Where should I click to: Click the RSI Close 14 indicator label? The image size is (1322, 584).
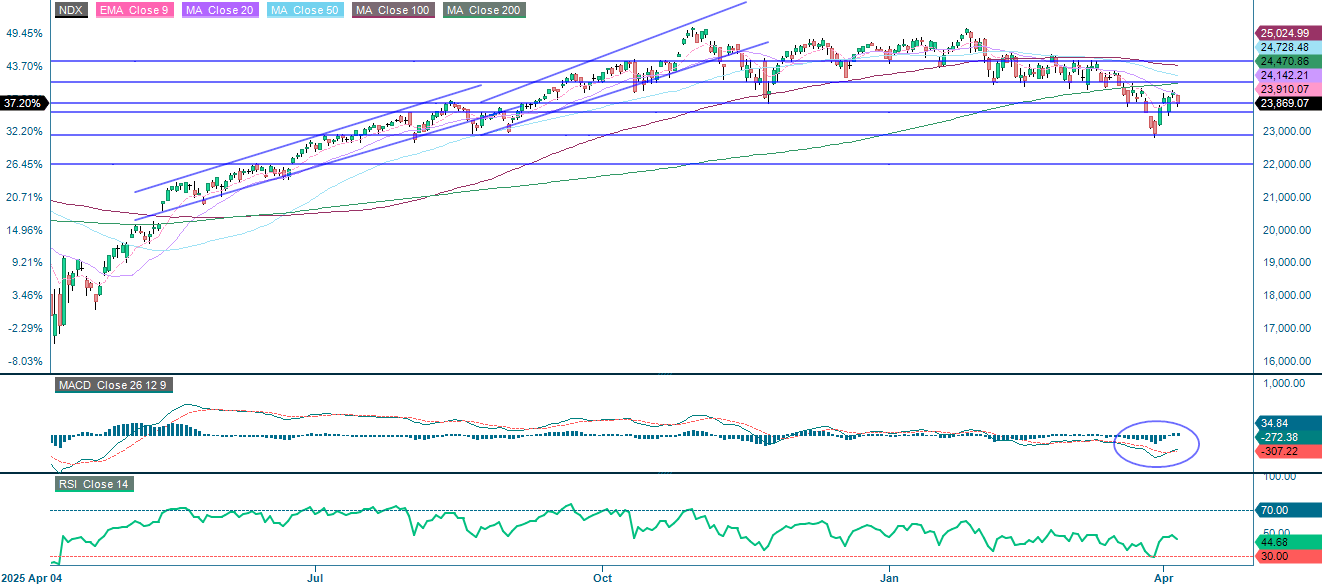[x=94, y=482]
